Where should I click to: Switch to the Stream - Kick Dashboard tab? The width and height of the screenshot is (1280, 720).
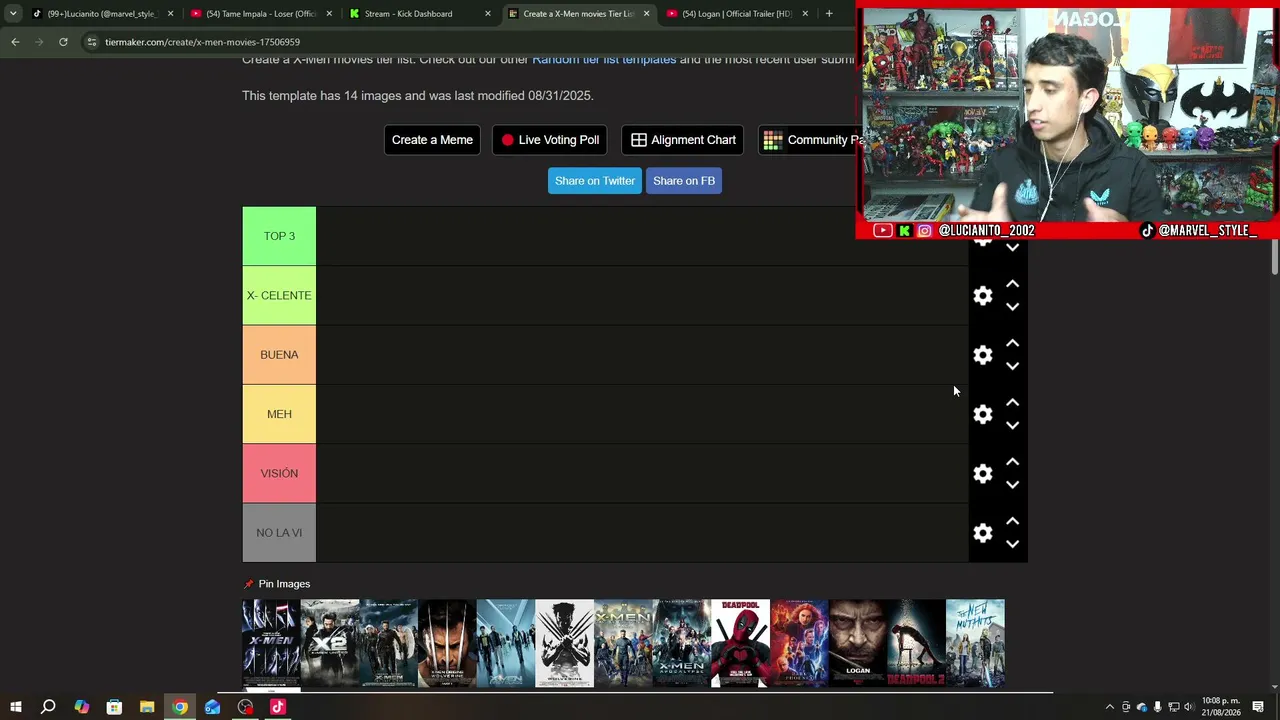click(x=419, y=14)
